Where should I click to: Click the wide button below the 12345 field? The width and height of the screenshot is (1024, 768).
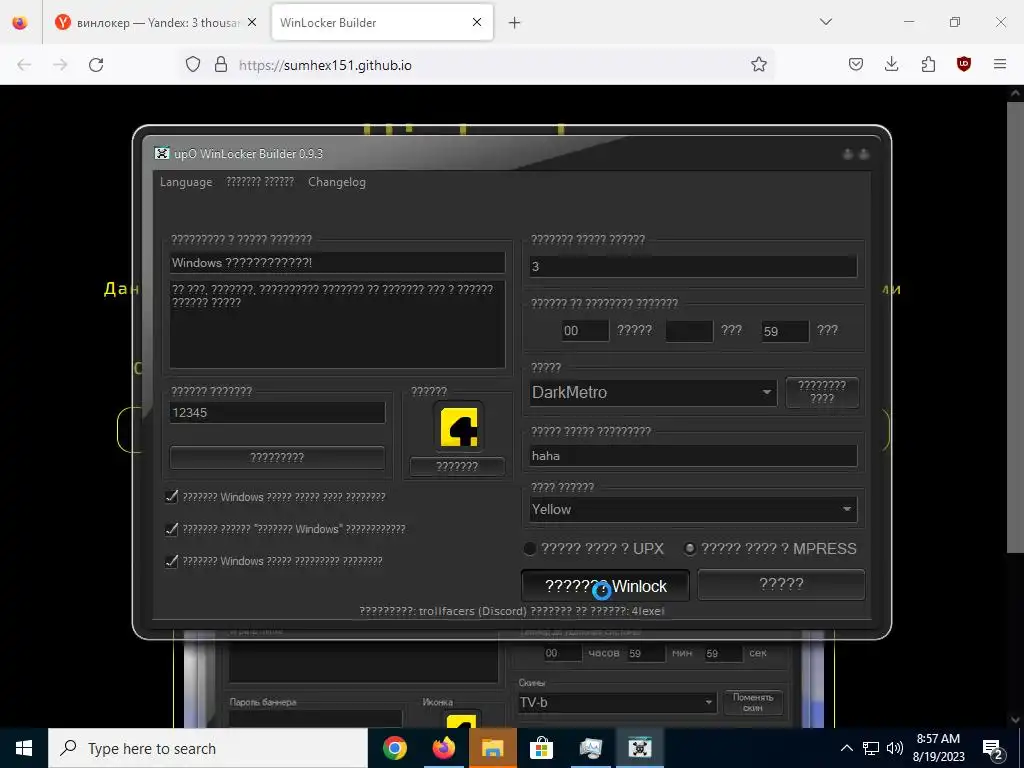[277, 458]
